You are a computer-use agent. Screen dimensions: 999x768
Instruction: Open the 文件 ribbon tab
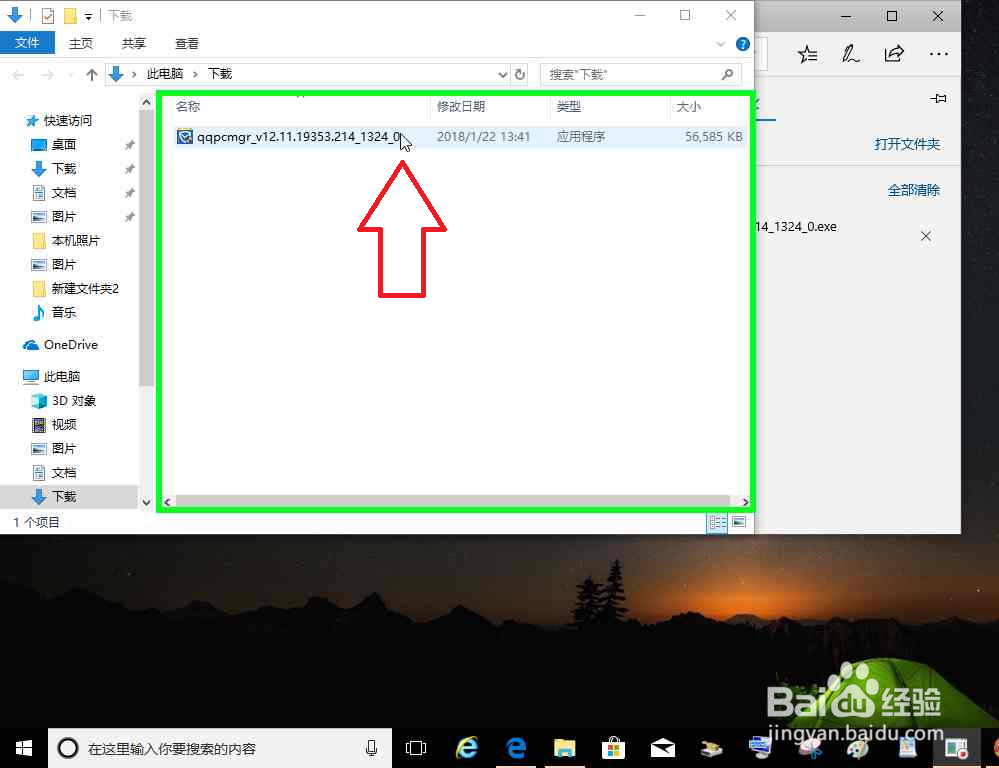coord(27,43)
